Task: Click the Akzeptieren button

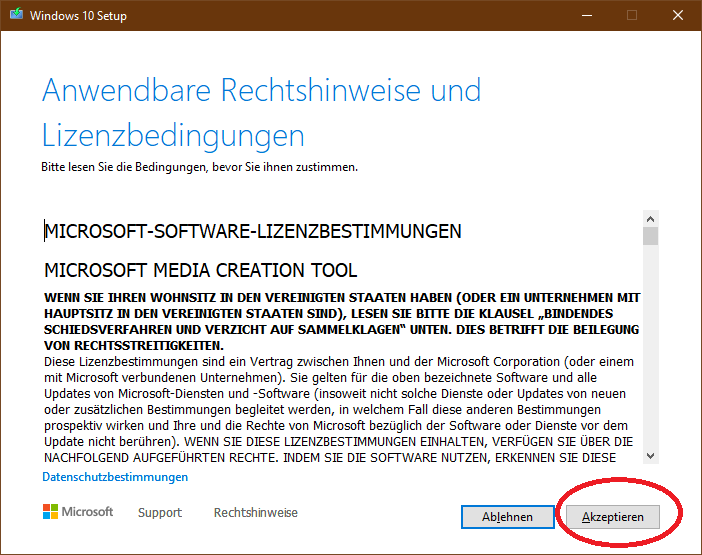Action: tap(612, 517)
